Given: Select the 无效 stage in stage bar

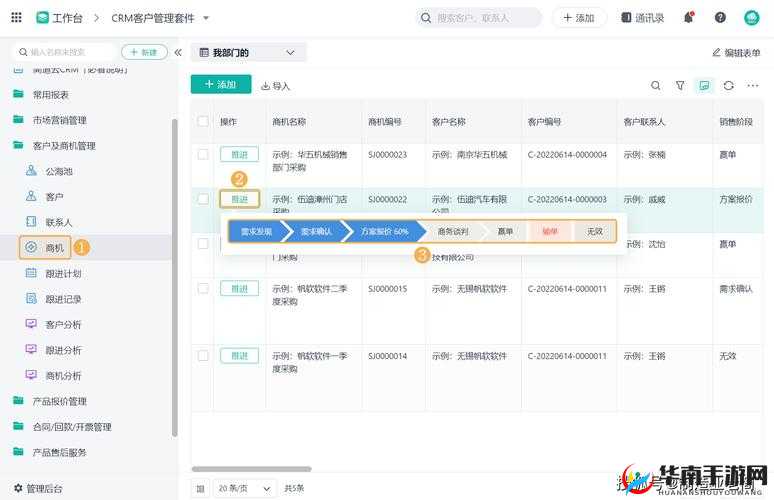Looking at the screenshot, I should pyautogui.click(x=595, y=231).
